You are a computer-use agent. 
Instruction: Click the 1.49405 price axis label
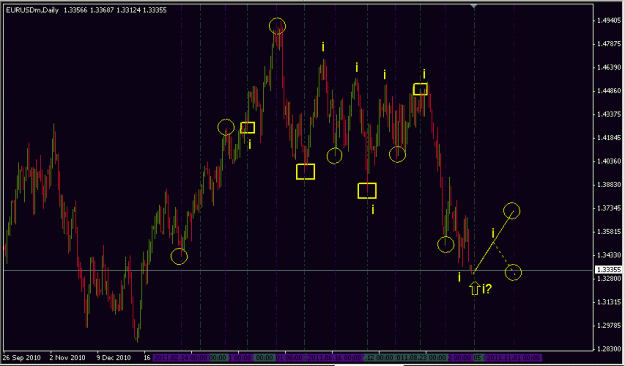608,20
